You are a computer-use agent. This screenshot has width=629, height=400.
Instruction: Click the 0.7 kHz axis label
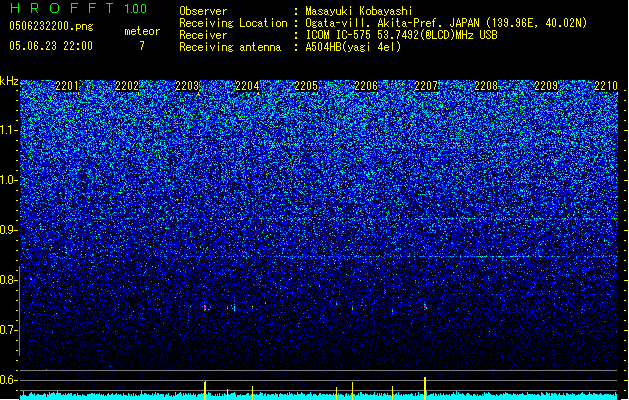[9, 330]
